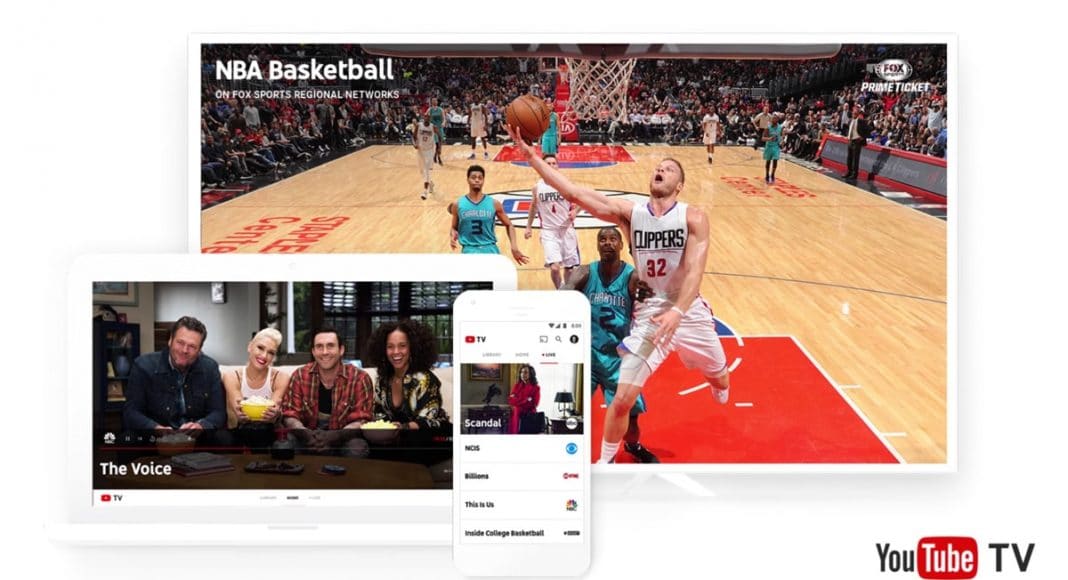This screenshot has width=1068, height=580.
Task: Click the NBC logo in The Voice player
Action: (109, 438)
